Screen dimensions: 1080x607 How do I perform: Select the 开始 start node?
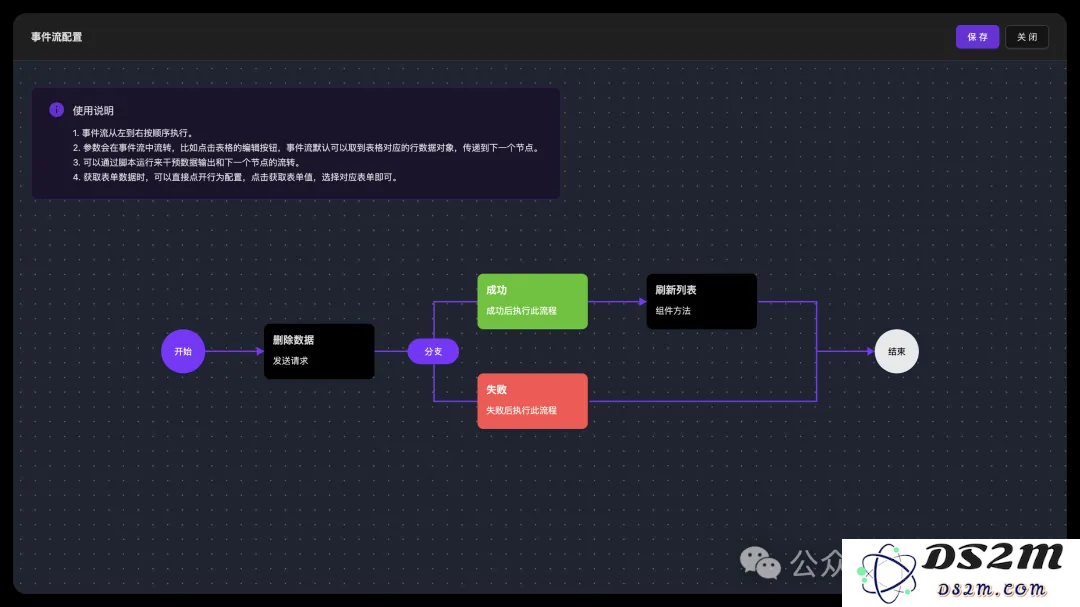183,351
